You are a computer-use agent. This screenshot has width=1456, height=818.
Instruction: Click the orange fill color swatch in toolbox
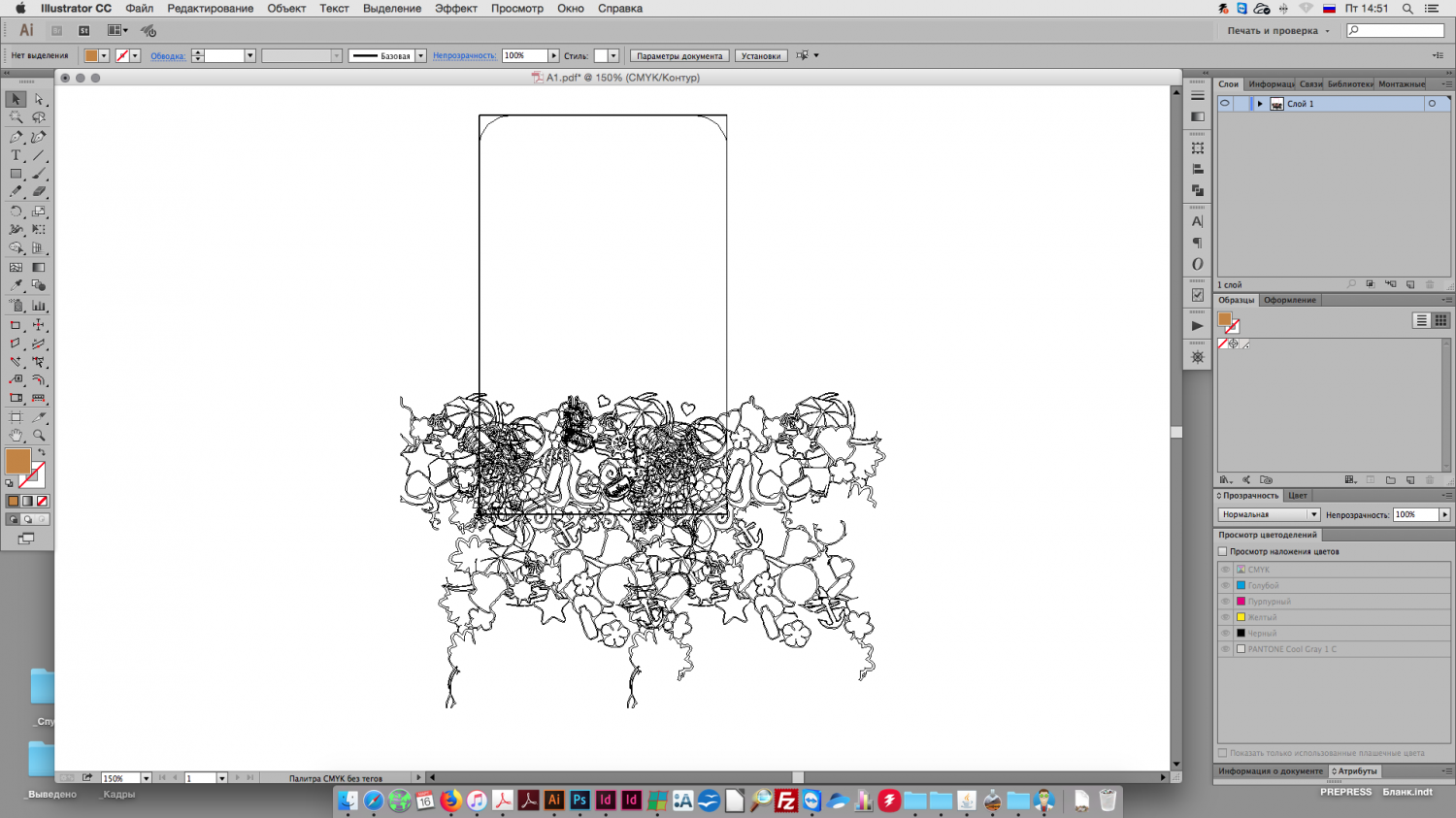point(17,461)
